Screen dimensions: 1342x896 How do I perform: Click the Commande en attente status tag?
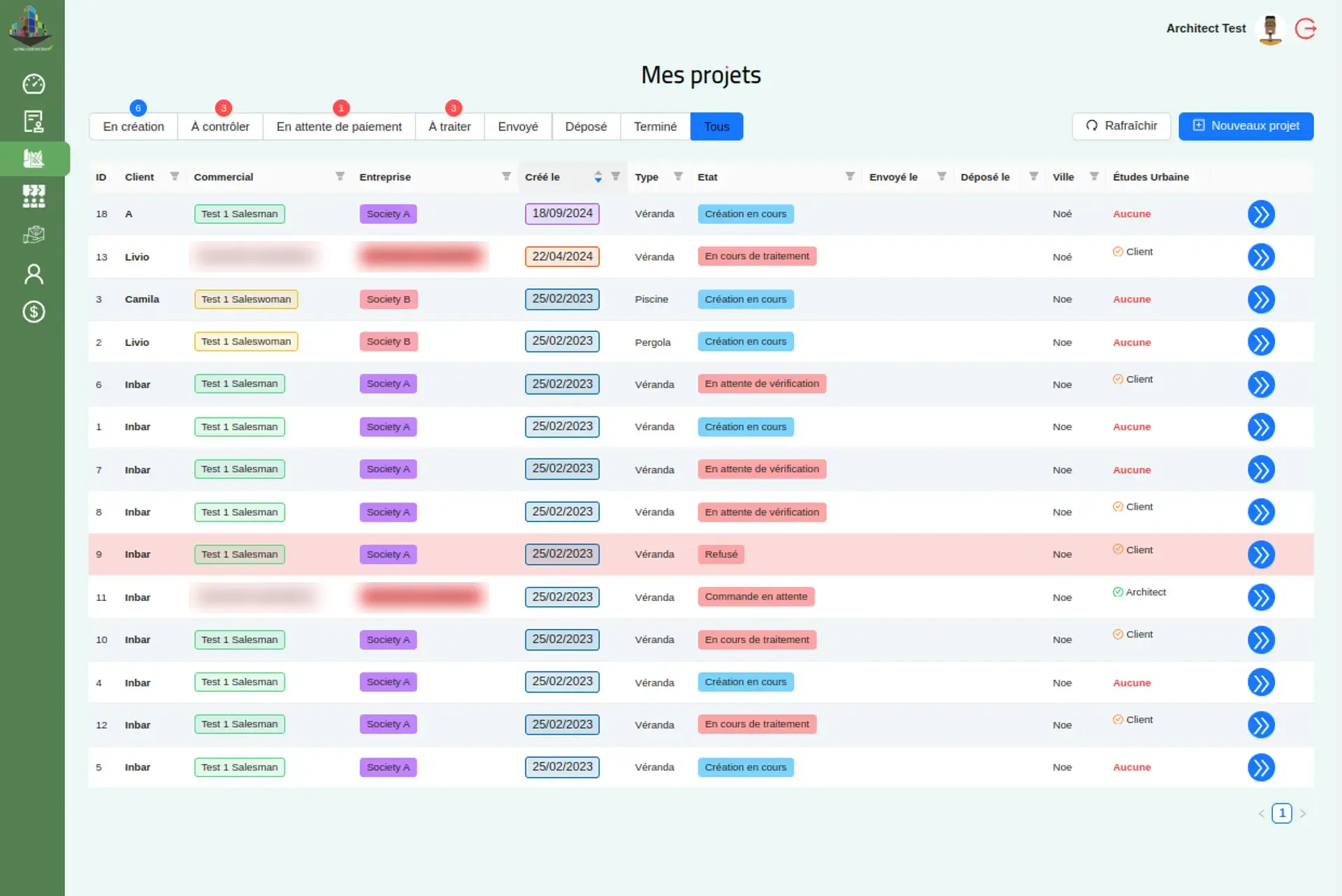[x=756, y=597]
